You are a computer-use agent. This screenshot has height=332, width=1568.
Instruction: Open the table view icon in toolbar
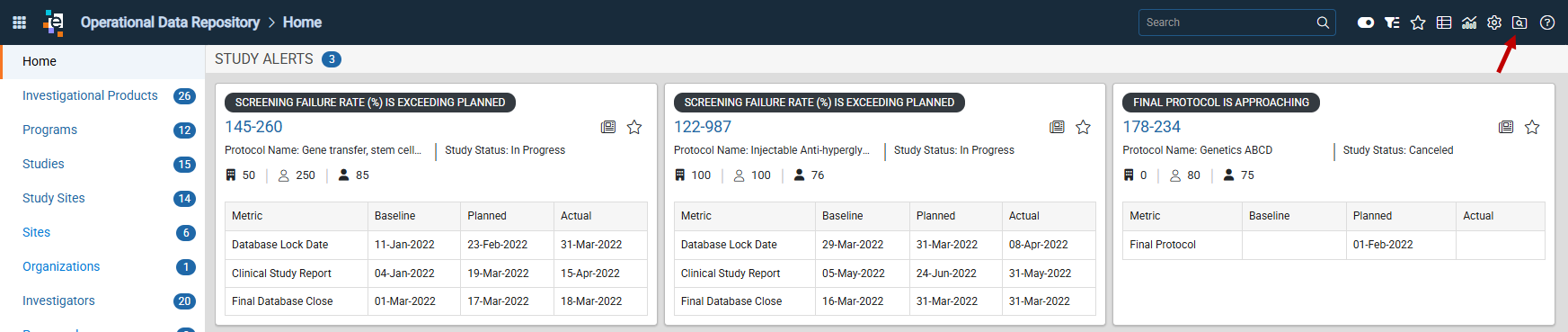tap(1444, 22)
